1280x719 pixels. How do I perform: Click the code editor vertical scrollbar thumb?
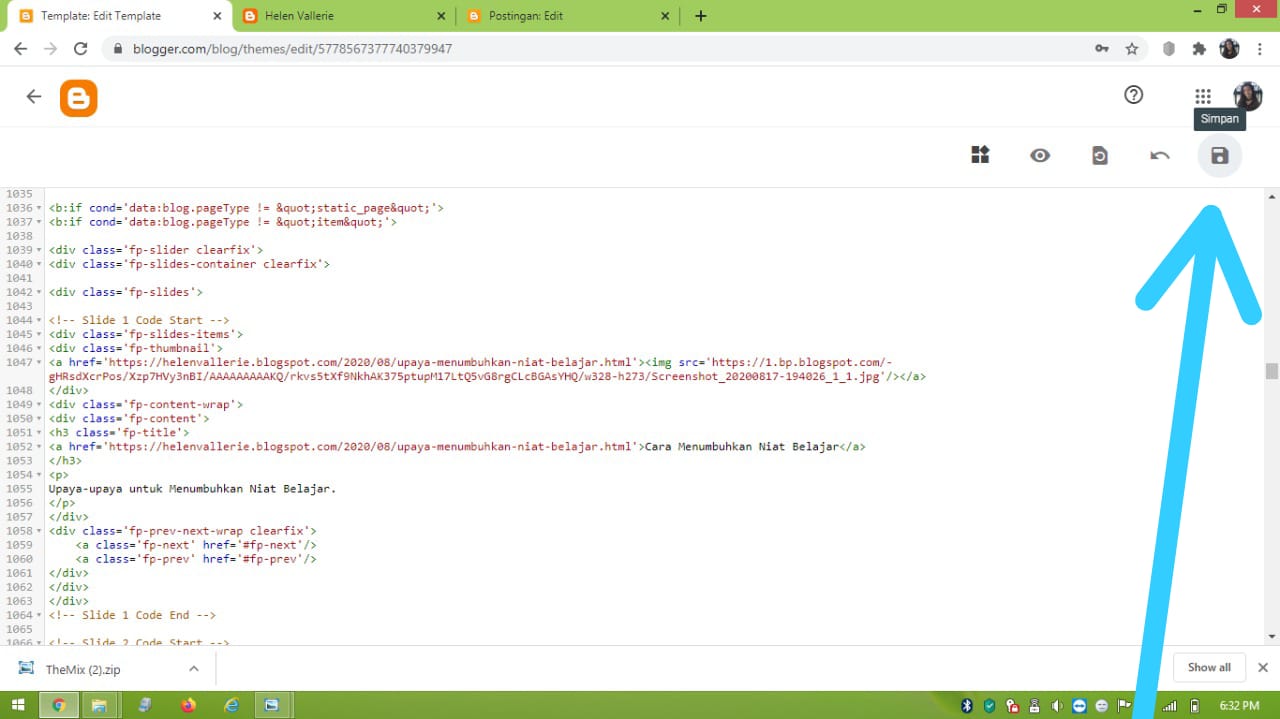tap(1272, 371)
